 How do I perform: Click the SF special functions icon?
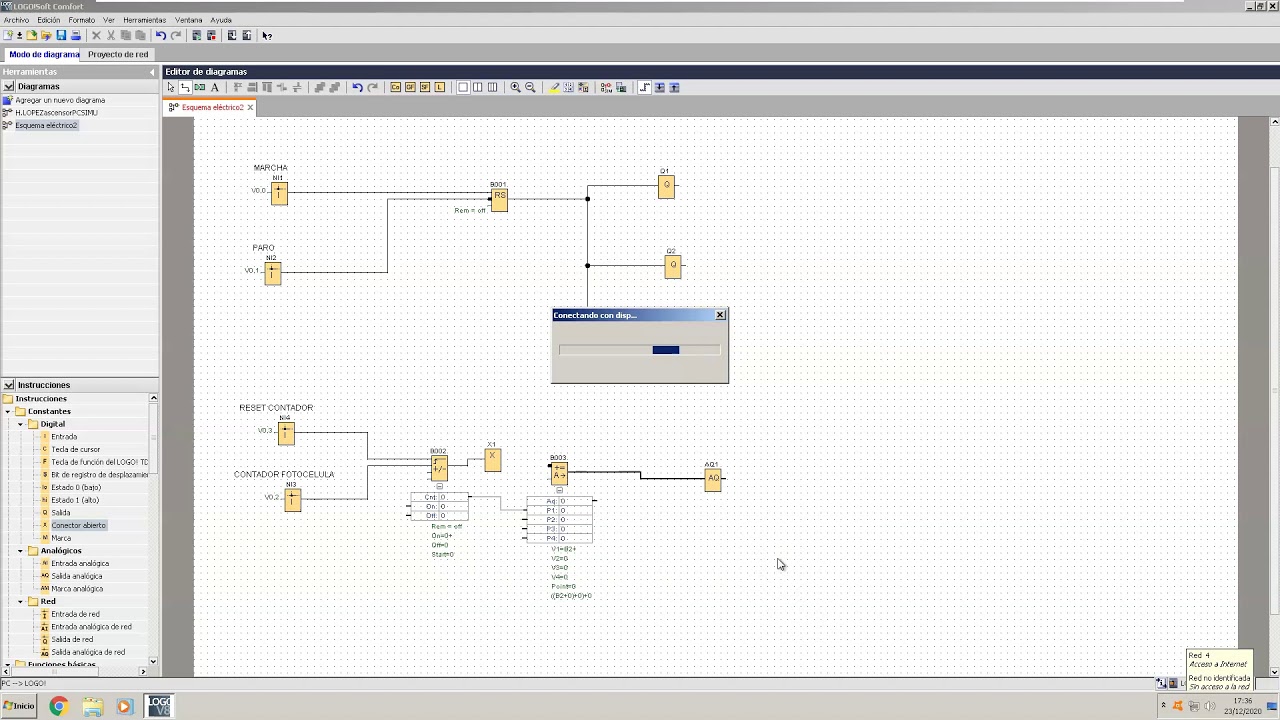point(425,87)
